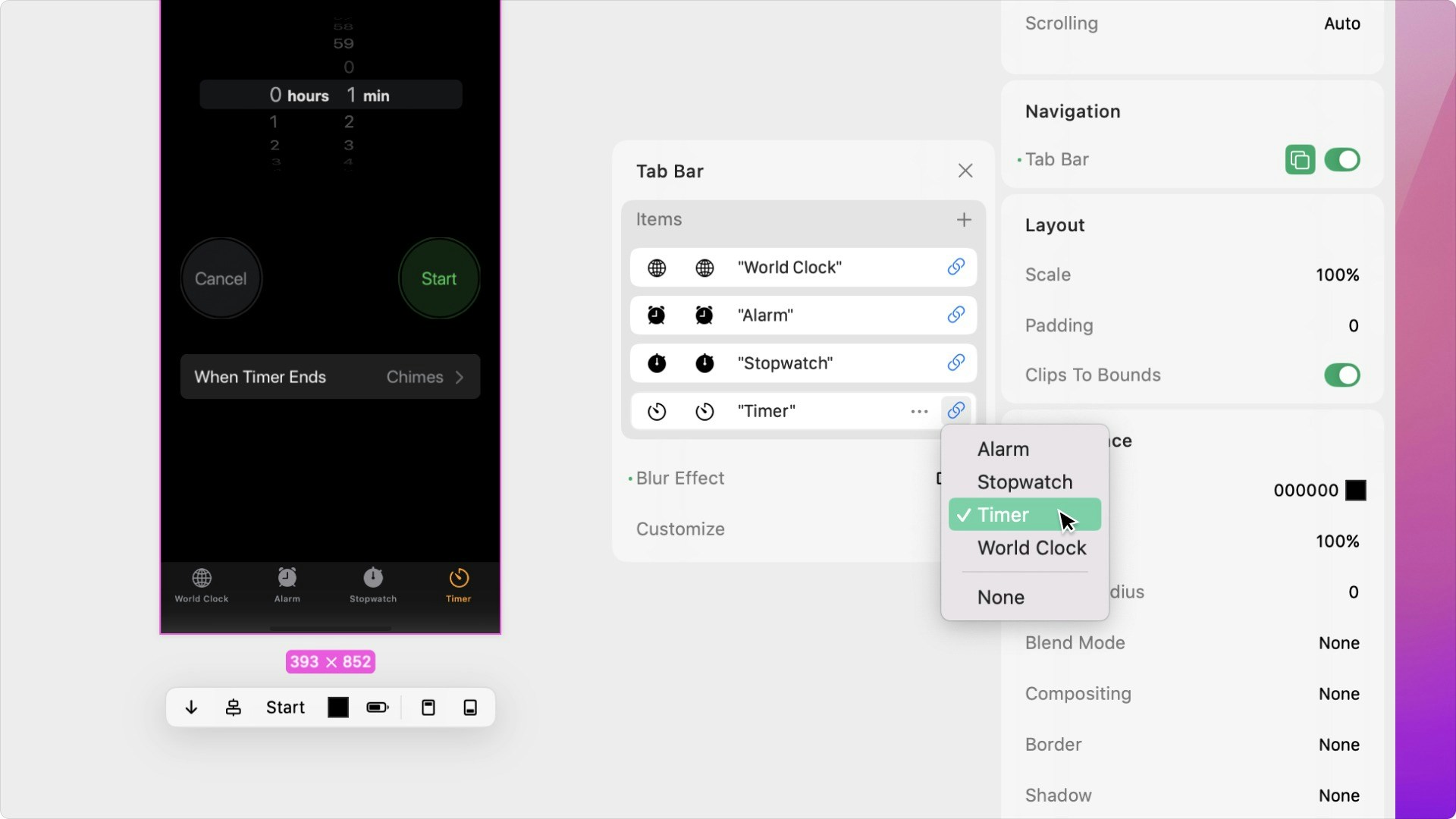Disable the Tab Bar navigation toggle

1341,160
